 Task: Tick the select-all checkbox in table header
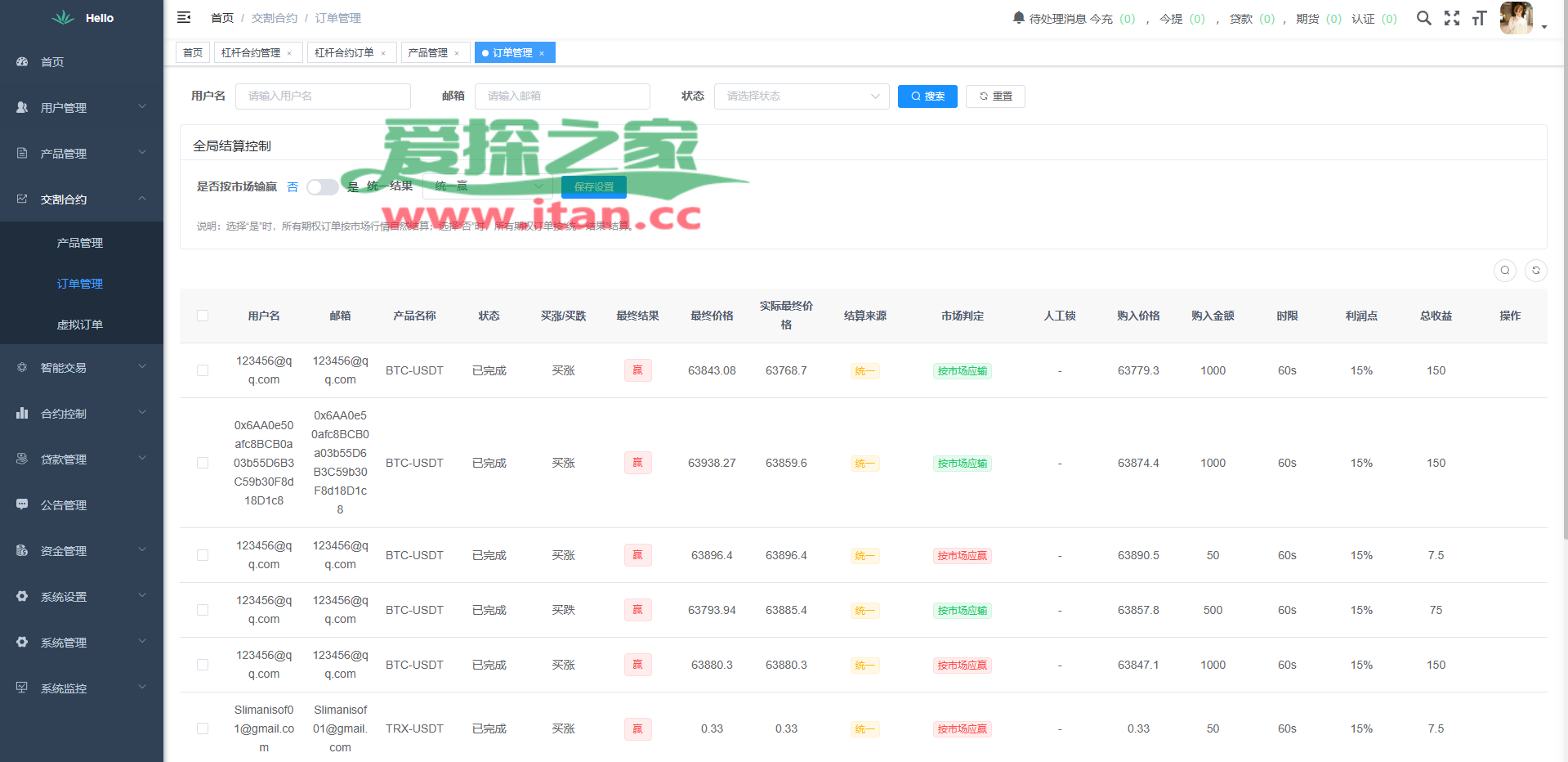(203, 316)
